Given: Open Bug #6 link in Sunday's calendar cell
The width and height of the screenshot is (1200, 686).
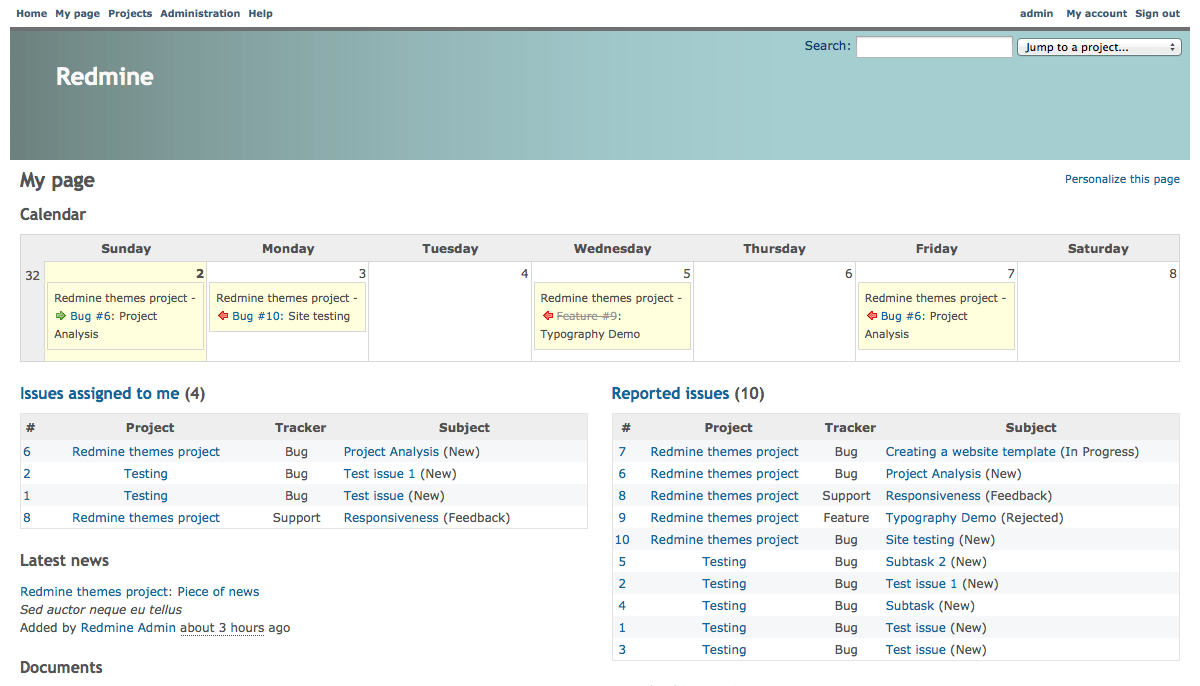Looking at the screenshot, I should tap(92, 316).
